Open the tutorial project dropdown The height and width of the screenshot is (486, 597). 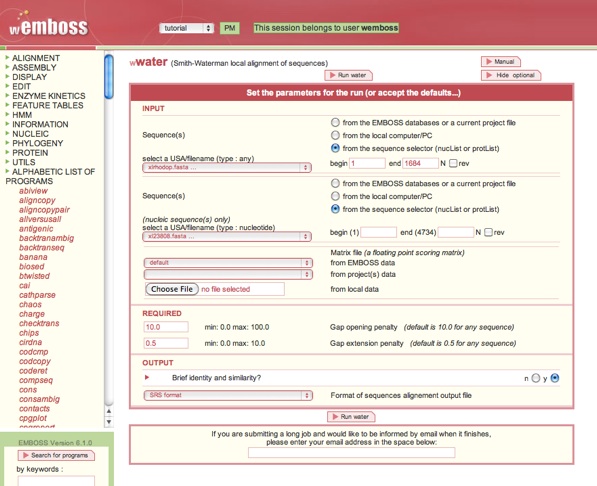(x=186, y=28)
